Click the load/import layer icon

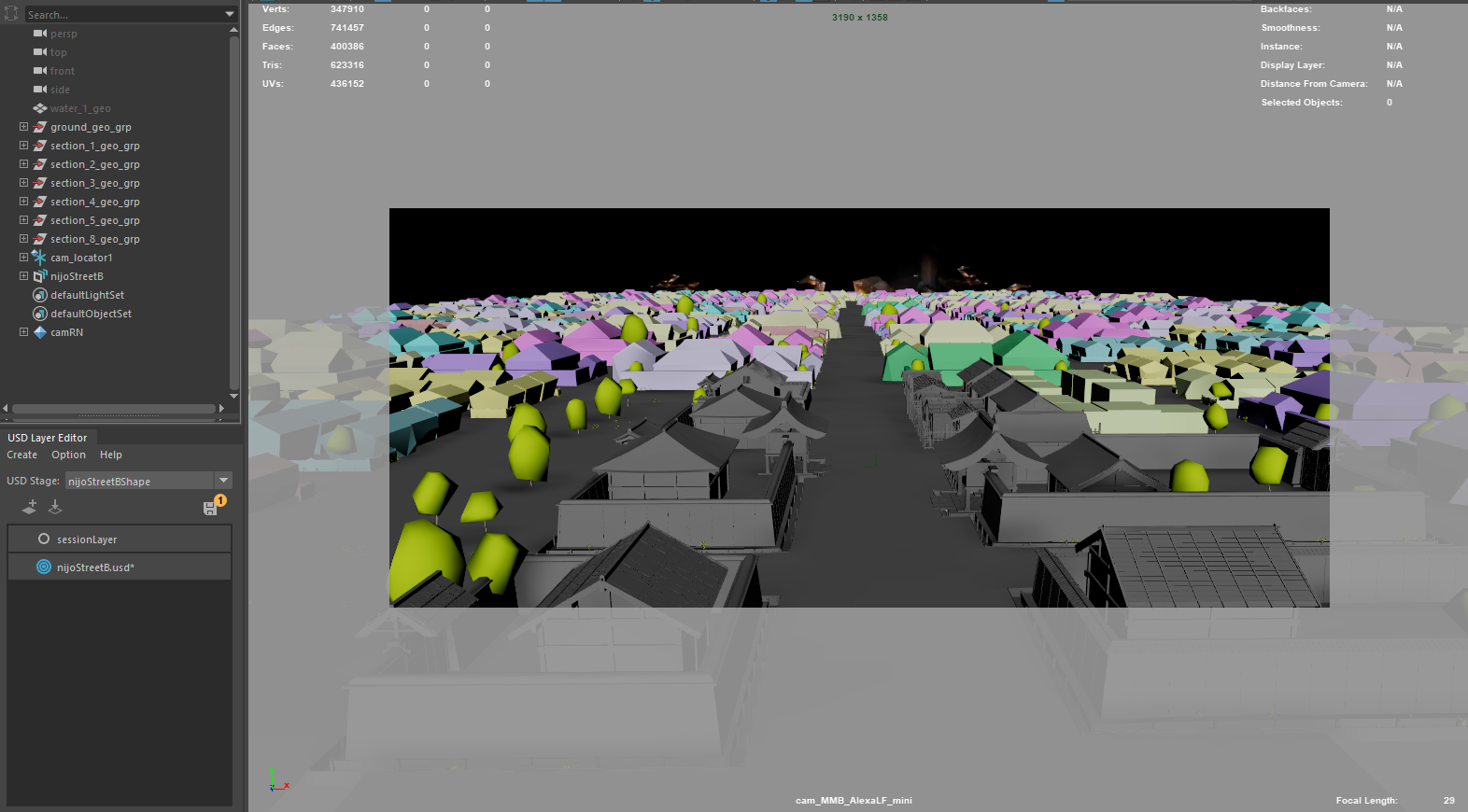pyautogui.click(x=55, y=507)
